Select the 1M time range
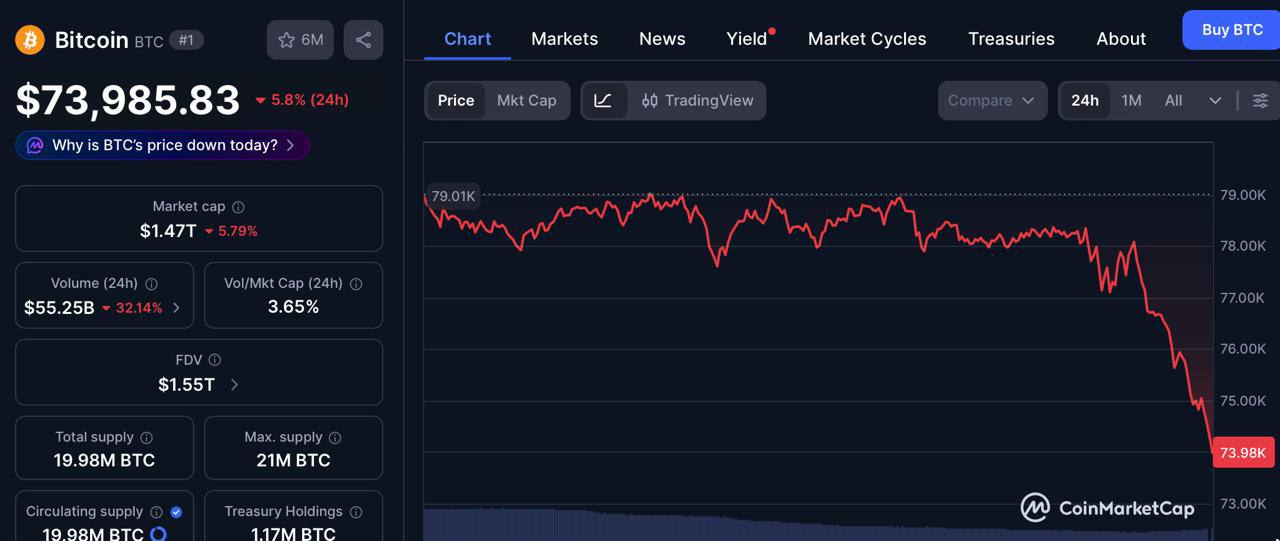The width and height of the screenshot is (1280, 541). 1131,101
